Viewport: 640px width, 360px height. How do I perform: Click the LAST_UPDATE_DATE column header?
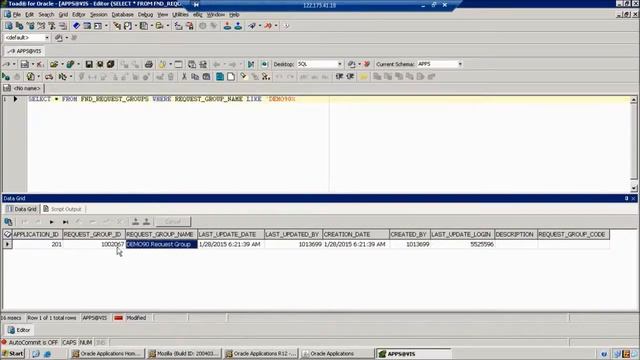tap(231, 234)
